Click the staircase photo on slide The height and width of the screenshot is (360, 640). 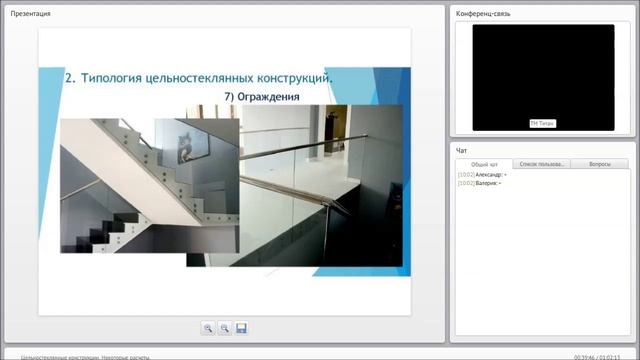pyautogui.click(x=149, y=186)
